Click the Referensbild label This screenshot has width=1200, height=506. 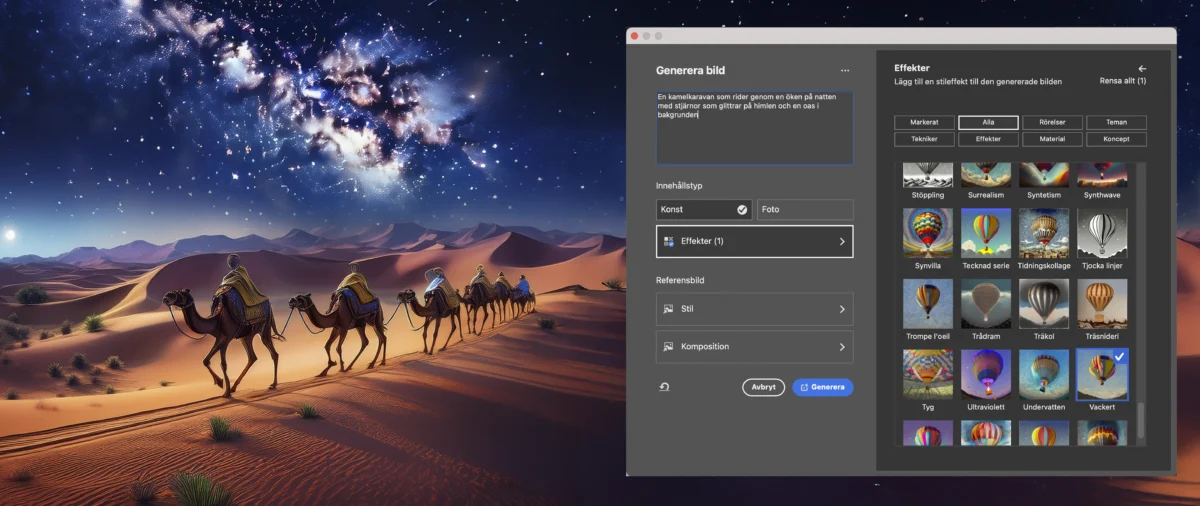point(680,280)
